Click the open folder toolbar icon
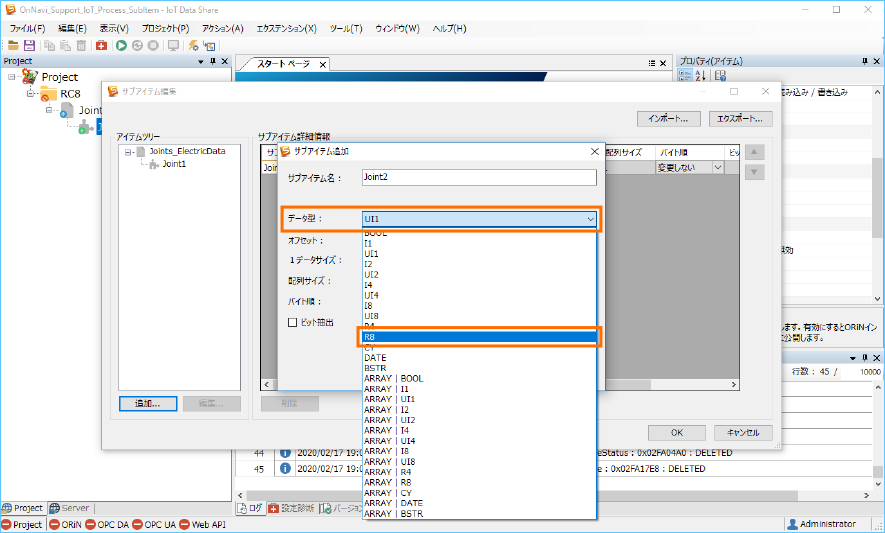This screenshot has height=533, width=885. (x=13, y=45)
